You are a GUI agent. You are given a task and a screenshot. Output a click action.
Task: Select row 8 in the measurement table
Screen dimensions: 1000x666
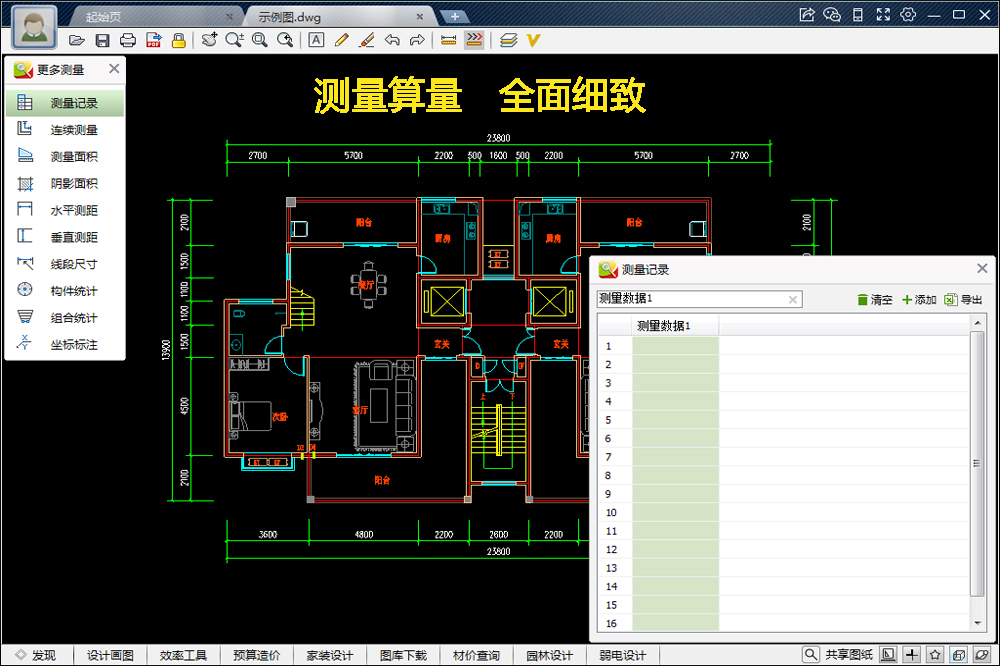(x=784, y=475)
